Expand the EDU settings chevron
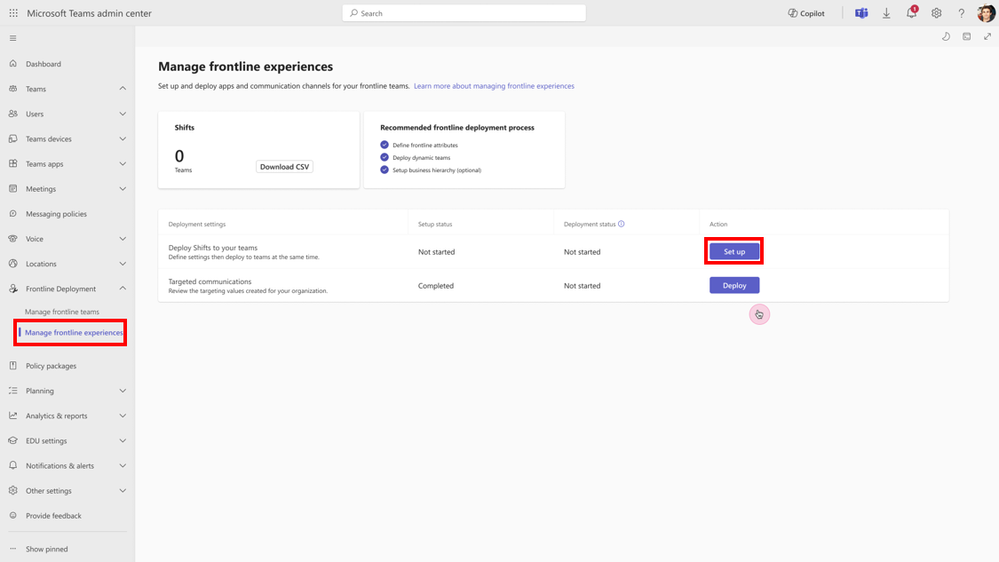999x562 pixels. tap(122, 440)
